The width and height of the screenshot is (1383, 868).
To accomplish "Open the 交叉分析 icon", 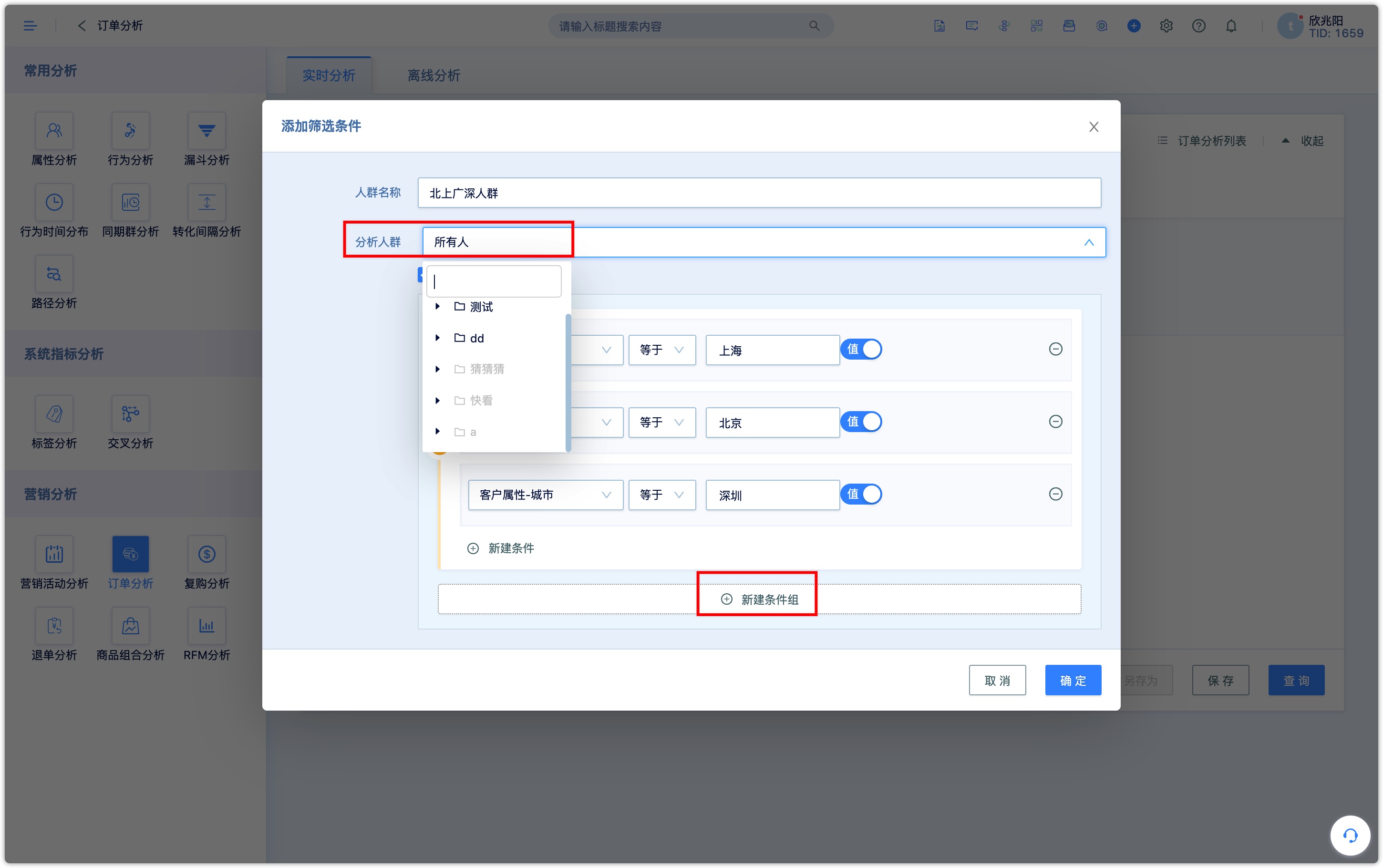I will [x=130, y=414].
